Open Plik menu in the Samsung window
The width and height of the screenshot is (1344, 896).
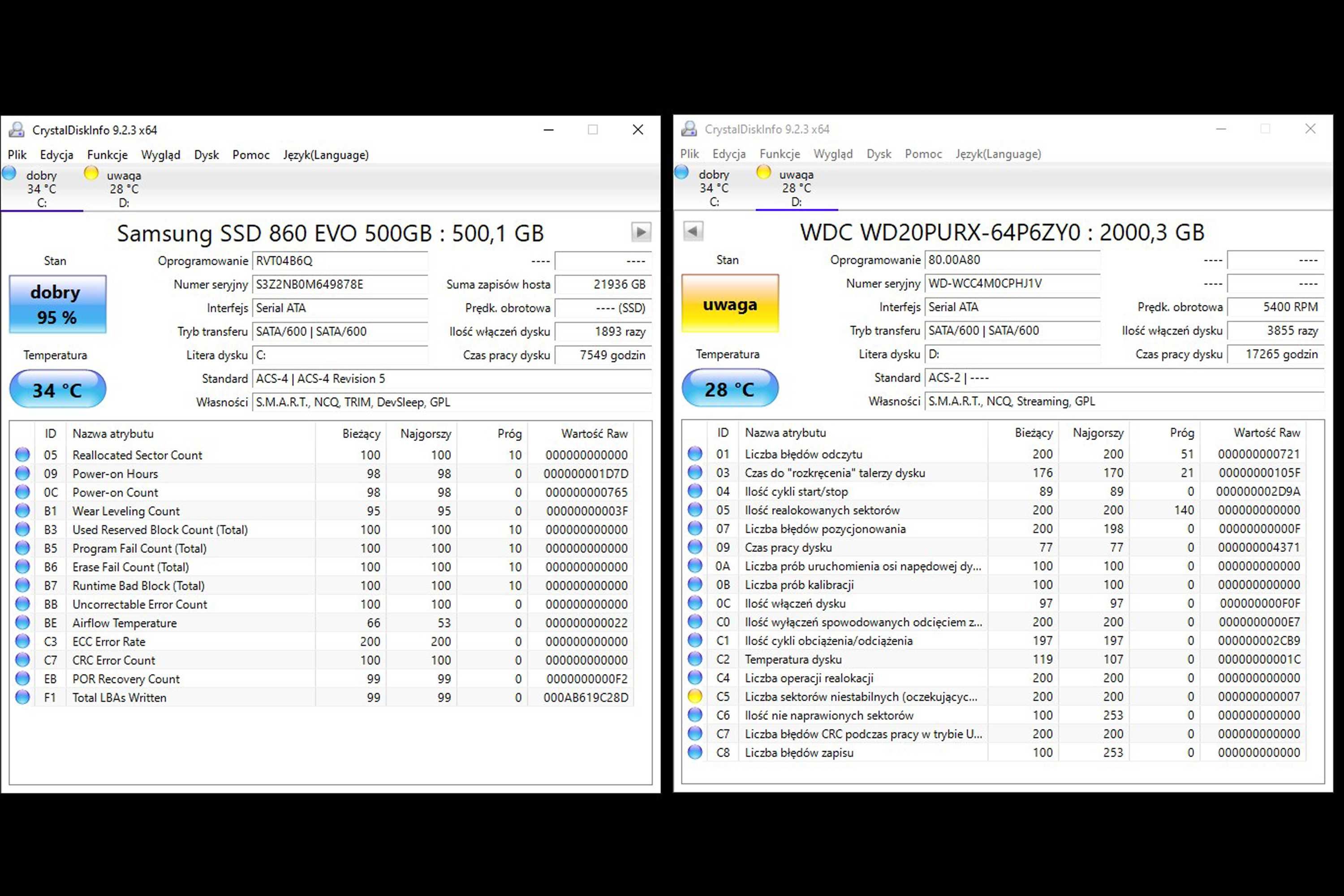pos(17,155)
